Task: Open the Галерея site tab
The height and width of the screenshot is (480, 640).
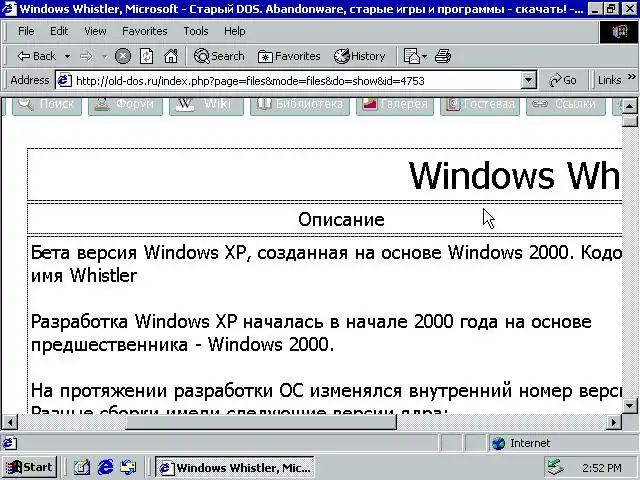Action: (x=395, y=104)
